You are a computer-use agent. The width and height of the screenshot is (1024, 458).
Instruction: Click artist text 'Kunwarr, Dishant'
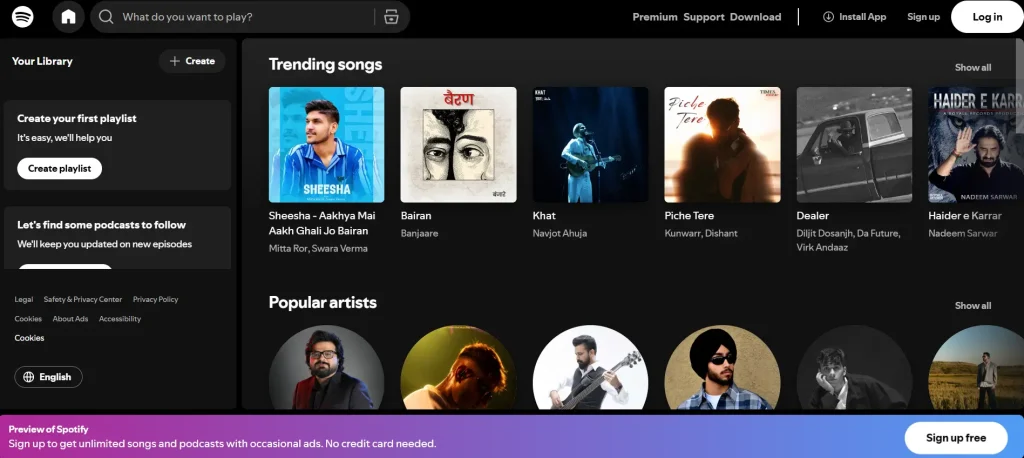click(x=701, y=233)
